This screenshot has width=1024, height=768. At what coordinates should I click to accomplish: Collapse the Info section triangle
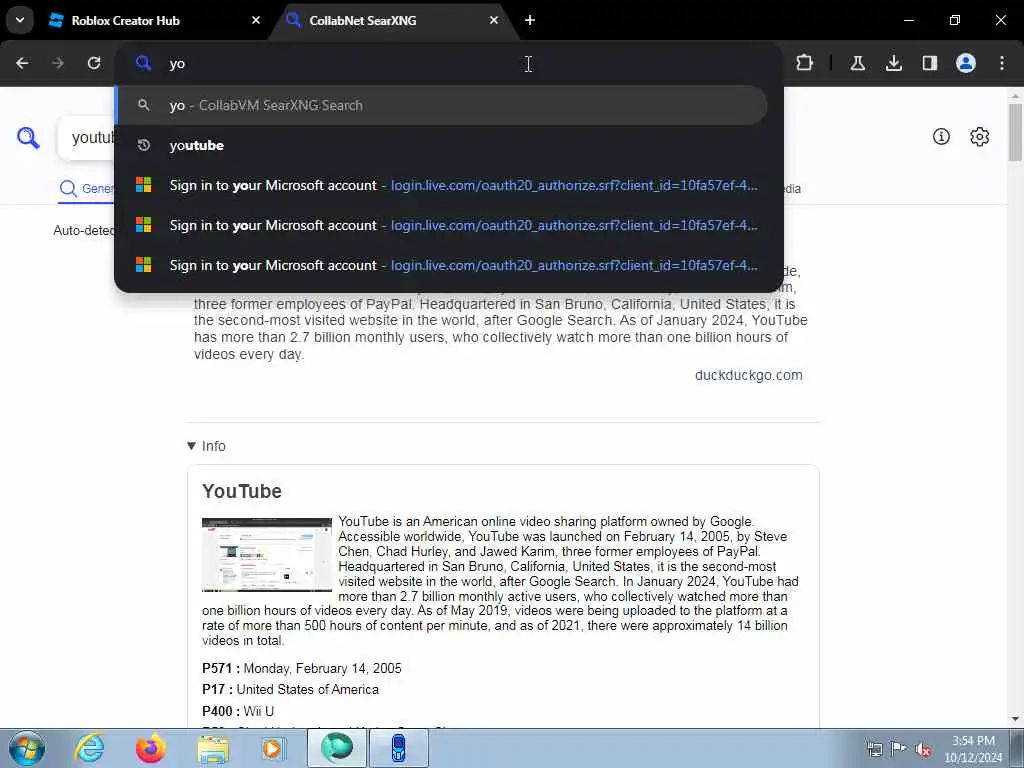tap(191, 446)
